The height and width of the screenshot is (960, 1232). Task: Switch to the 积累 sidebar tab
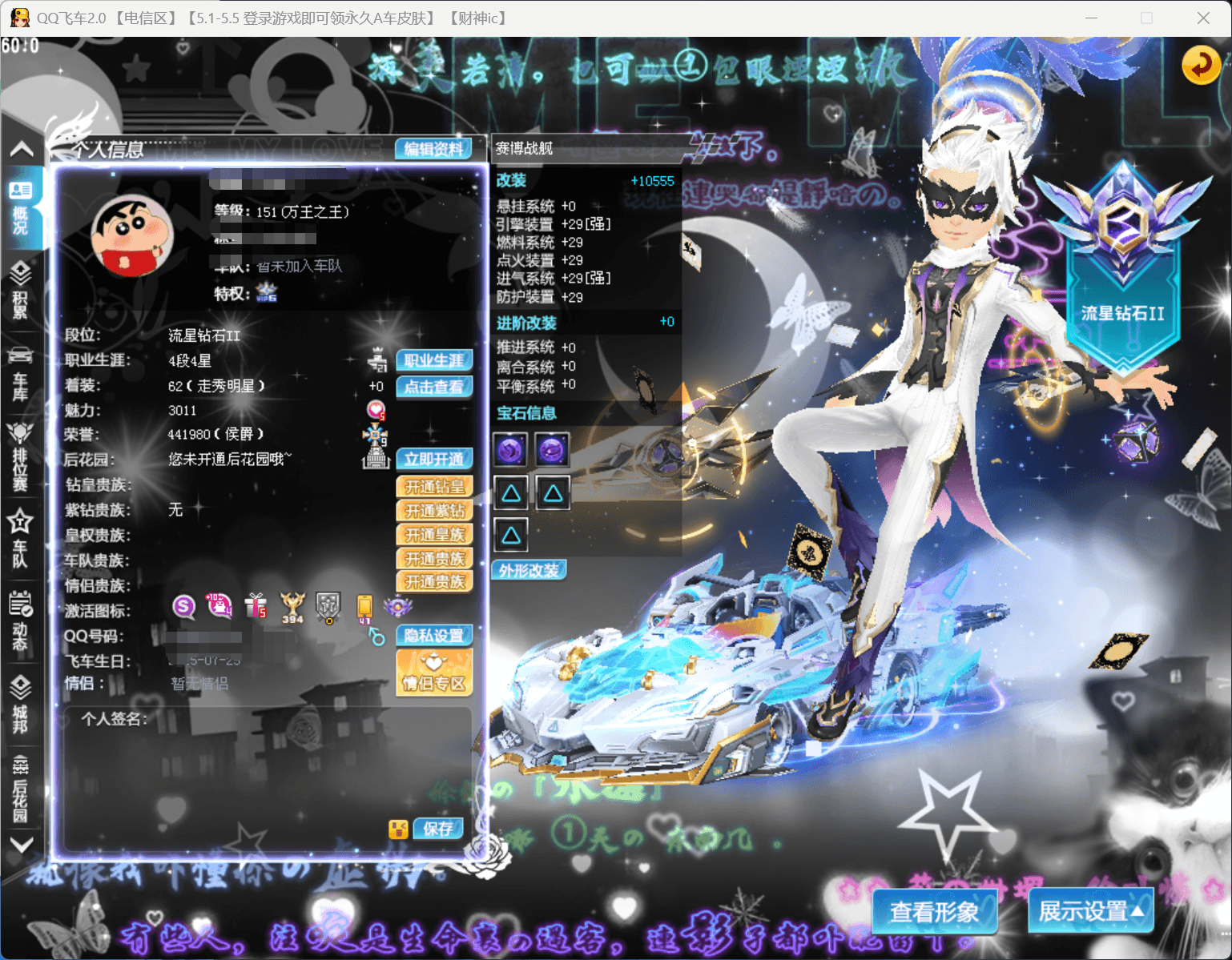coord(20,291)
